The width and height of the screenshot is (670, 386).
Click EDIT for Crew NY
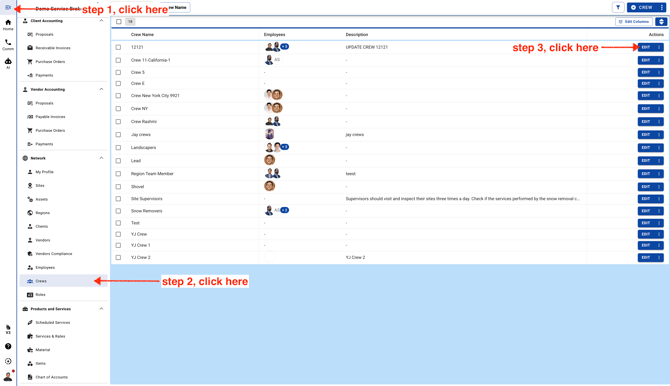(x=646, y=109)
